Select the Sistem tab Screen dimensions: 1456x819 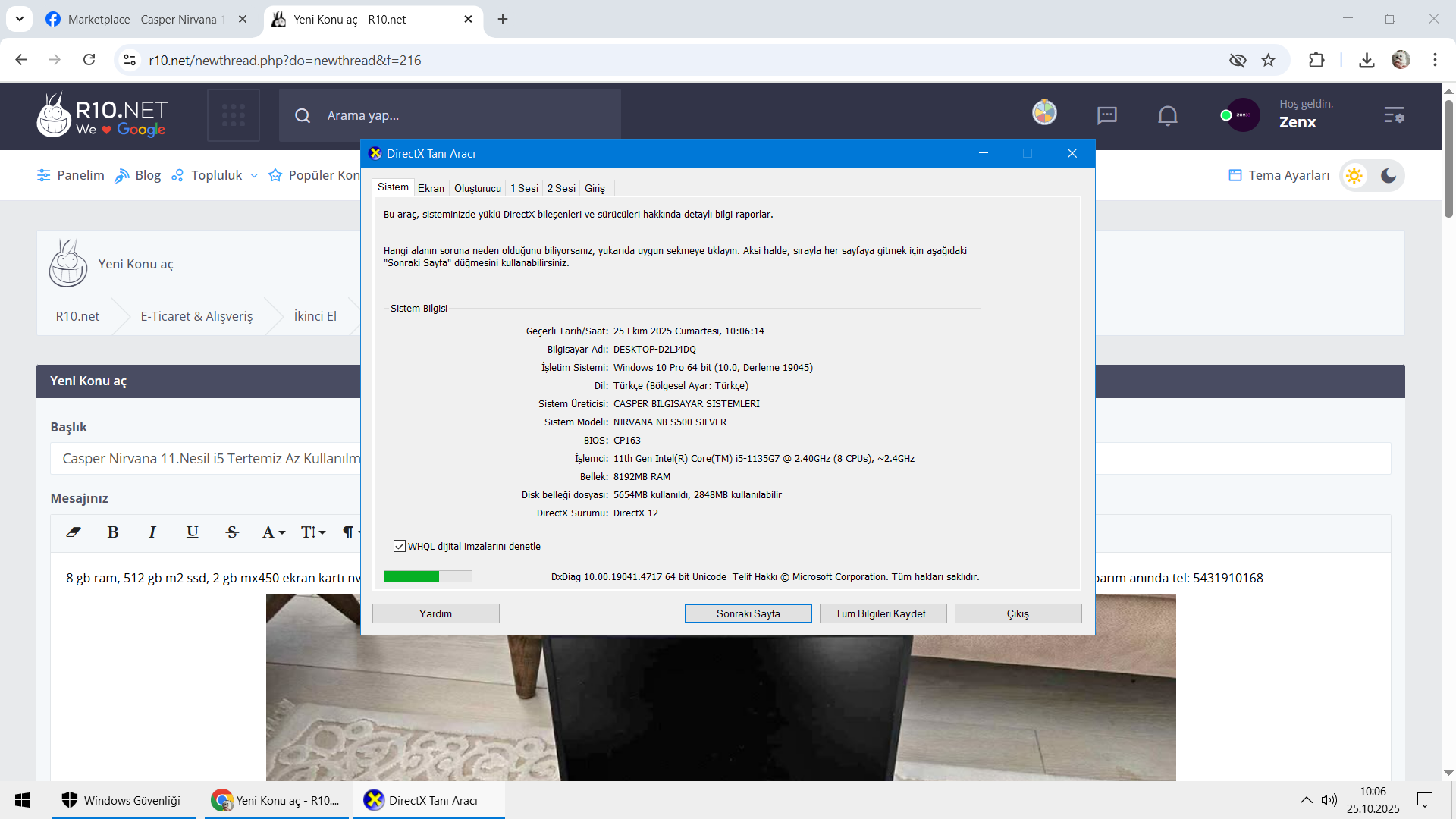point(393,187)
